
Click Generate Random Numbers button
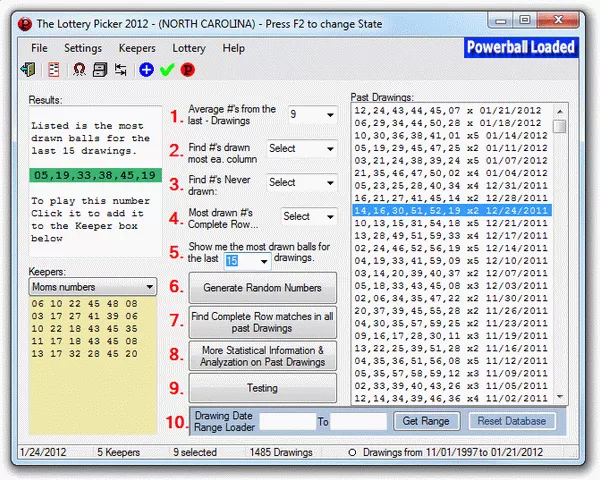[x=263, y=288]
